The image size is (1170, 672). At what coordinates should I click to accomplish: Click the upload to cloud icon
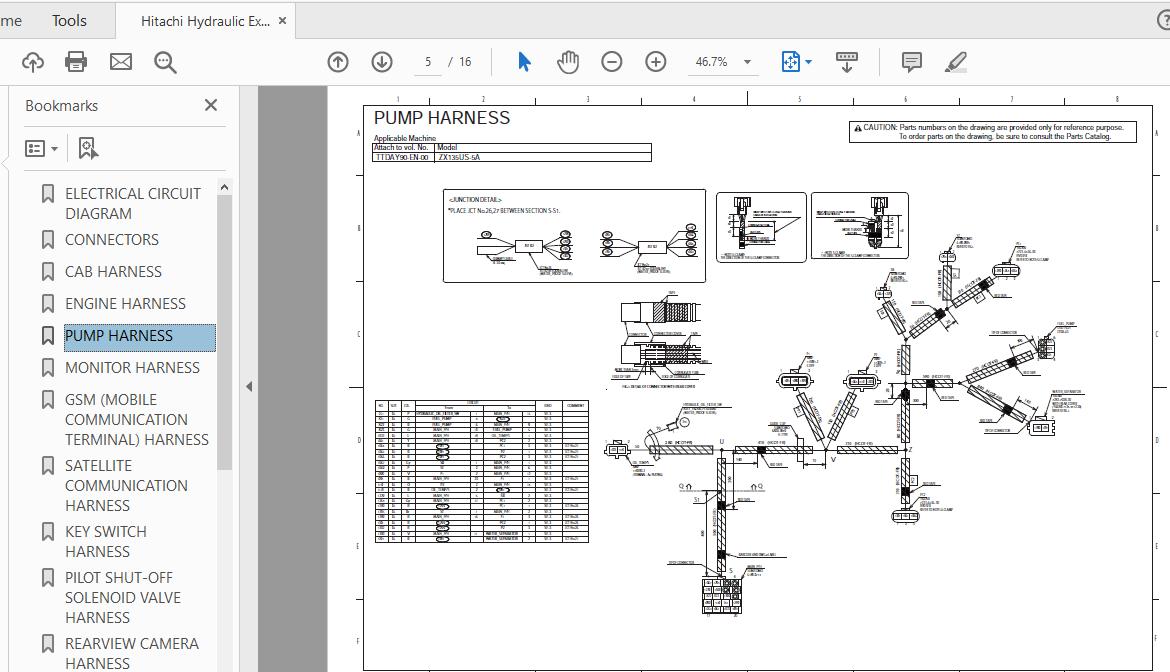(x=33, y=62)
